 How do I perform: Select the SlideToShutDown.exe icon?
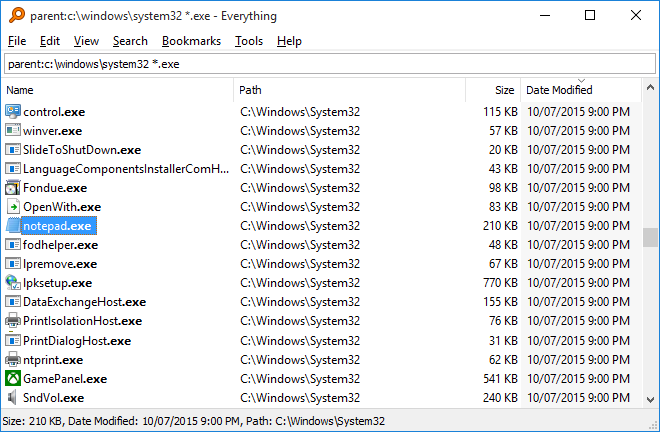[x=13, y=149]
